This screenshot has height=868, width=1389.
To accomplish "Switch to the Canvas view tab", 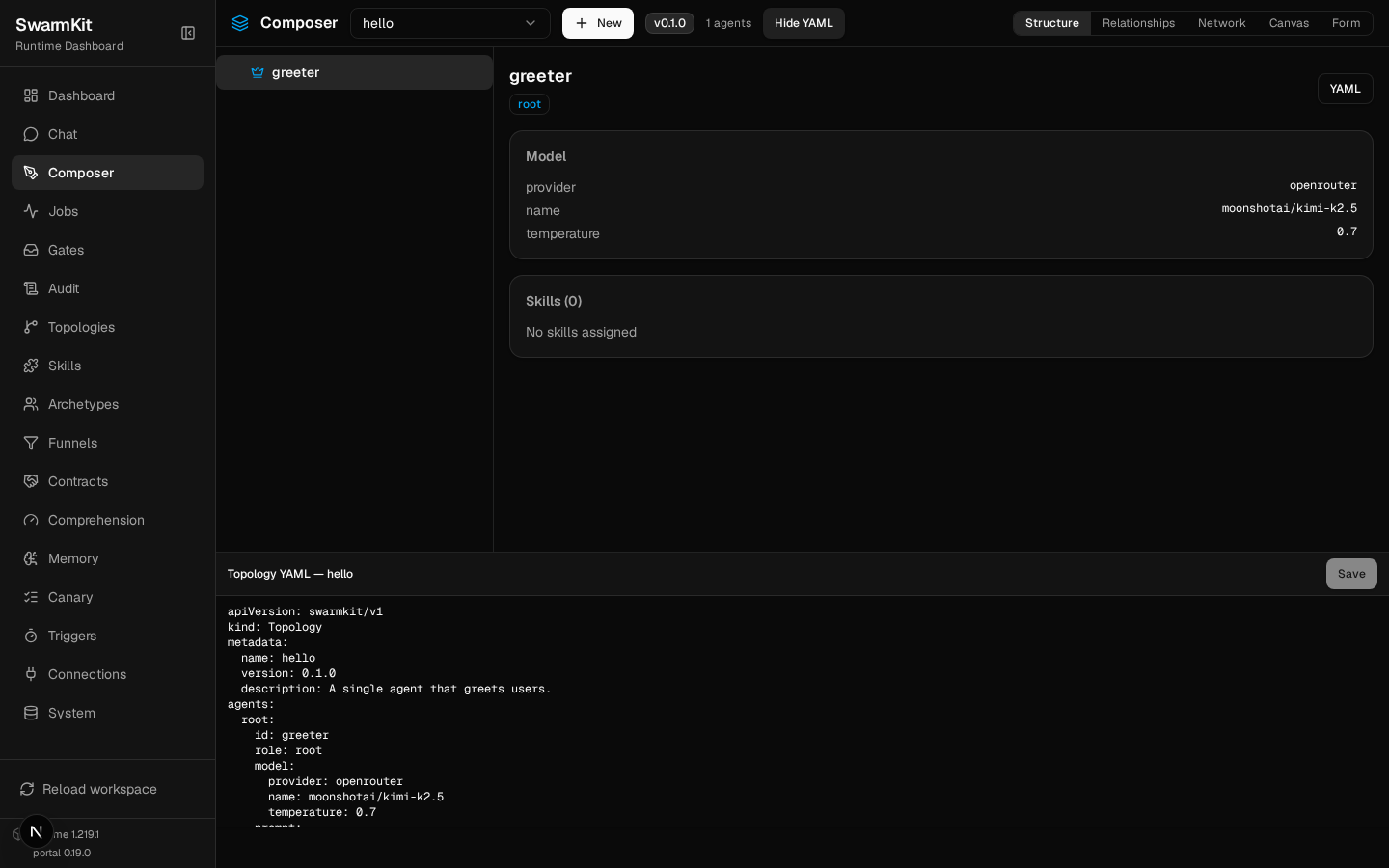I will click(1289, 23).
